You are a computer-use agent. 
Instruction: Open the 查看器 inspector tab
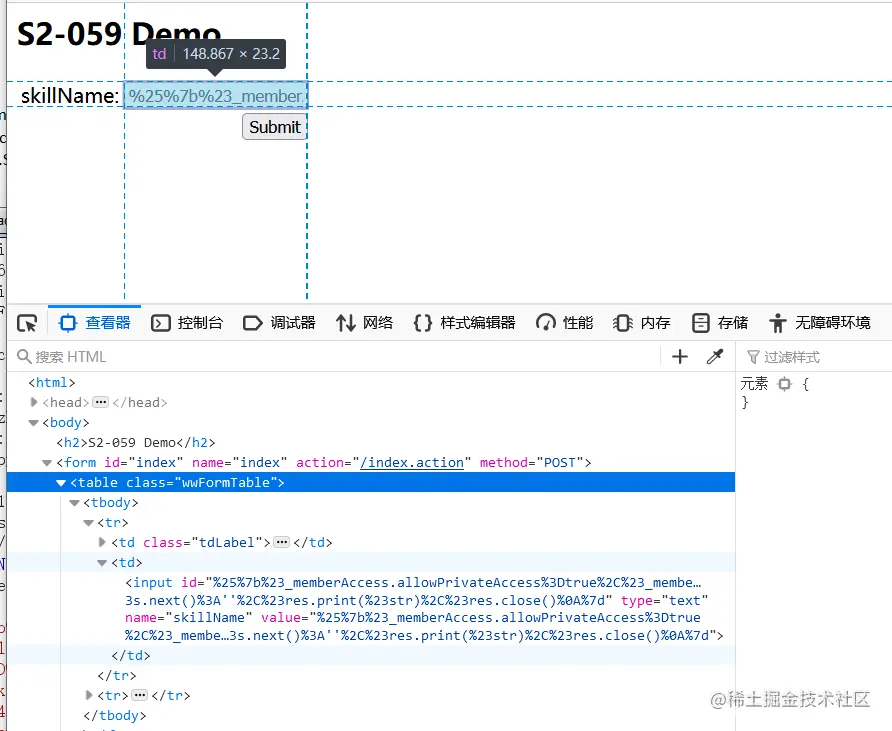click(95, 323)
